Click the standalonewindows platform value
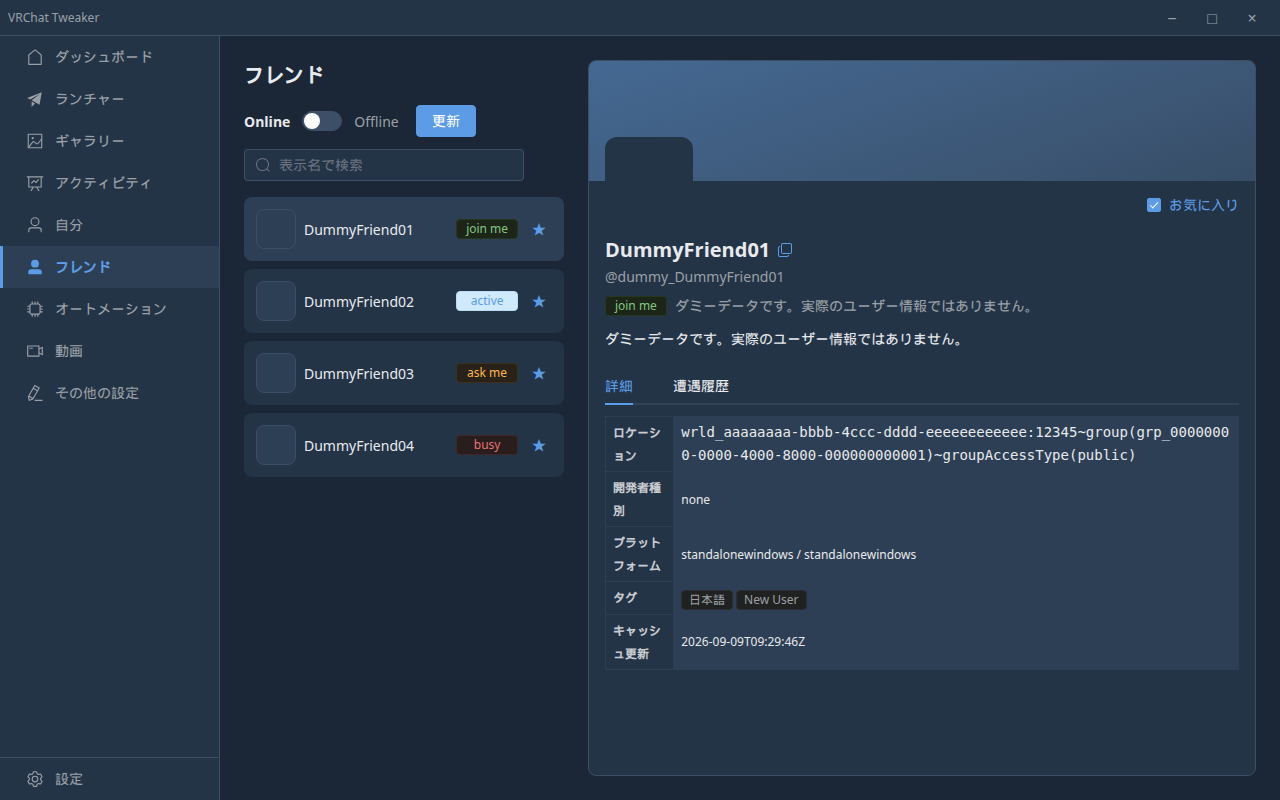 (798, 554)
